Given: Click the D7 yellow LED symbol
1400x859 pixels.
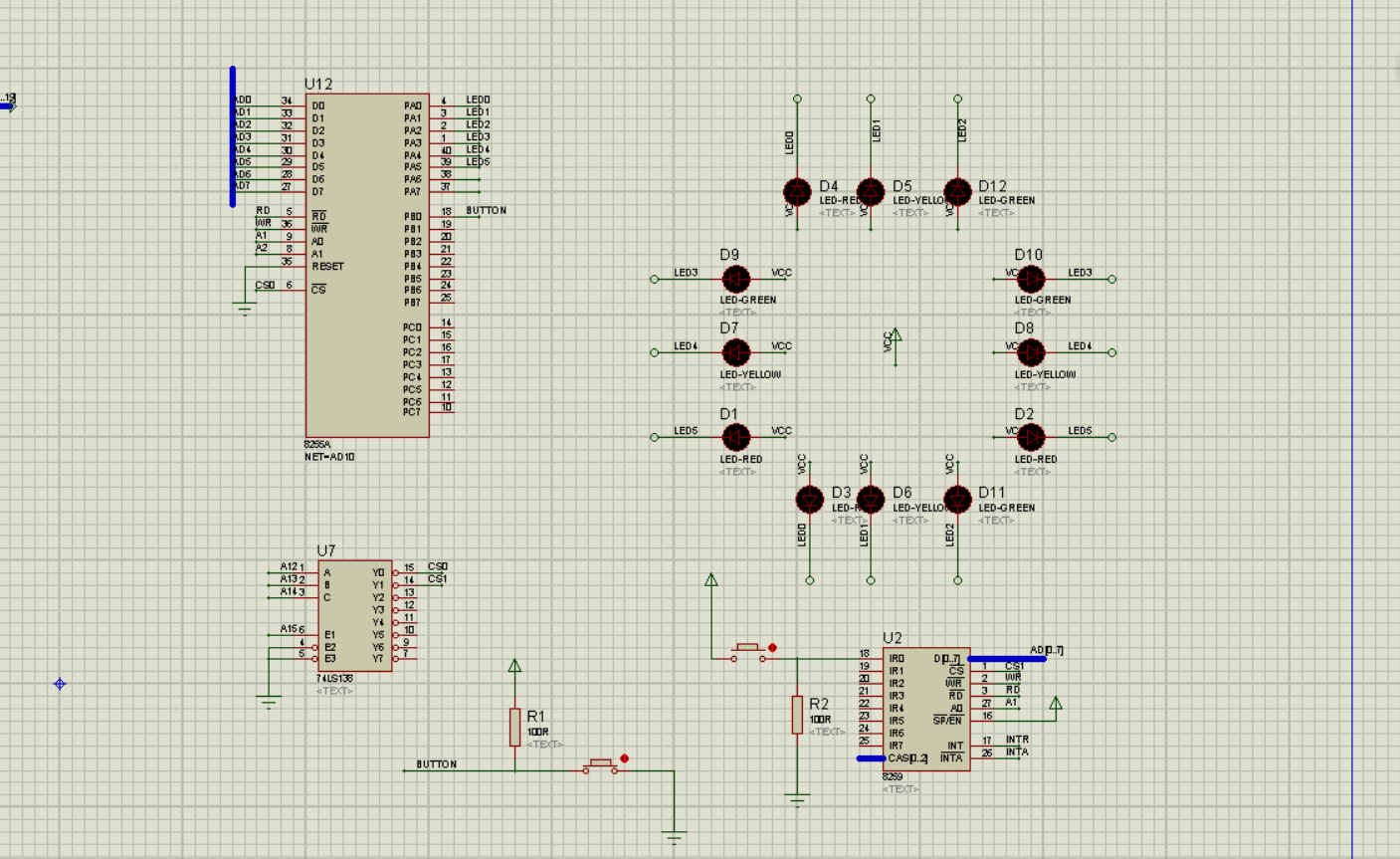Looking at the screenshot, I should 735,352.
